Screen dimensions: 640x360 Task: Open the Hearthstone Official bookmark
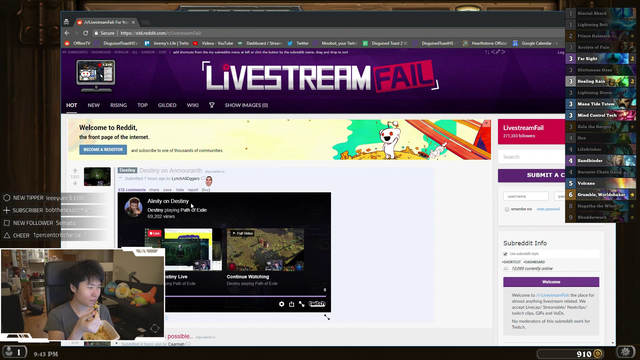(485, 43)
